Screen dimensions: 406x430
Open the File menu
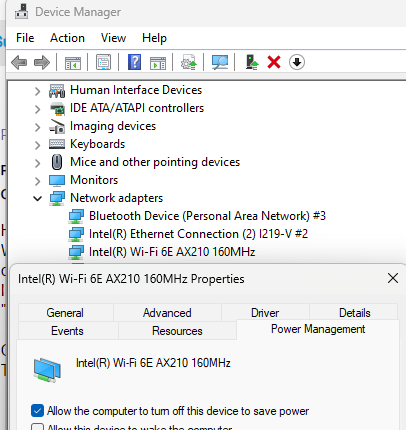[x=25, y=38]
